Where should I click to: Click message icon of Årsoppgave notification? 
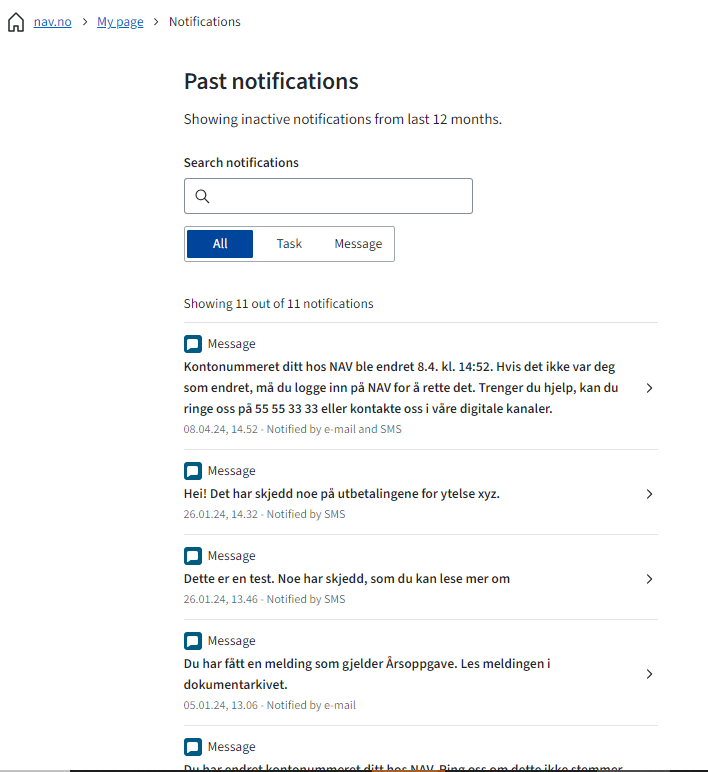193,641
